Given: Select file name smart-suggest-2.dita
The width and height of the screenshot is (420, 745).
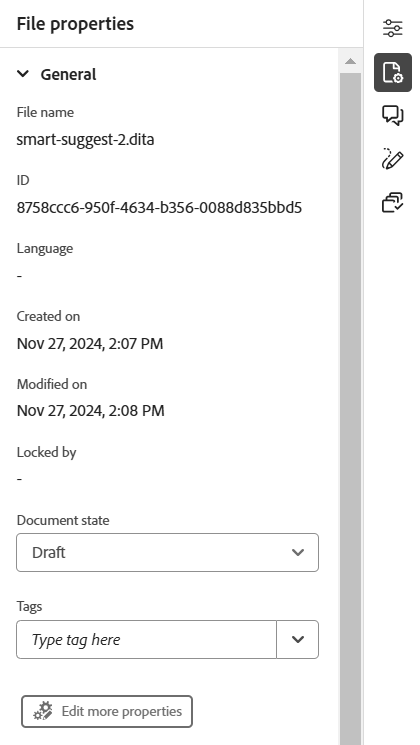Looking at the screenshot, I should click(86, 140).
